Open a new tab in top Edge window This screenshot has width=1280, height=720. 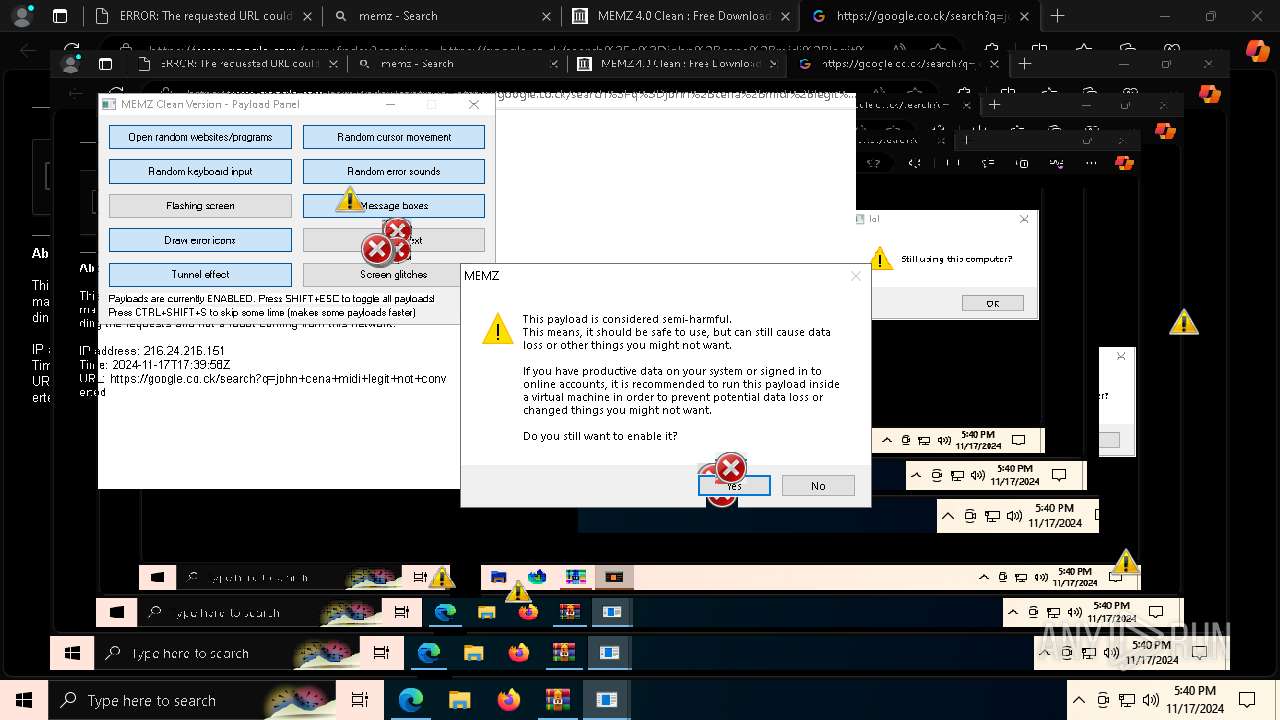pos(1057,16)
